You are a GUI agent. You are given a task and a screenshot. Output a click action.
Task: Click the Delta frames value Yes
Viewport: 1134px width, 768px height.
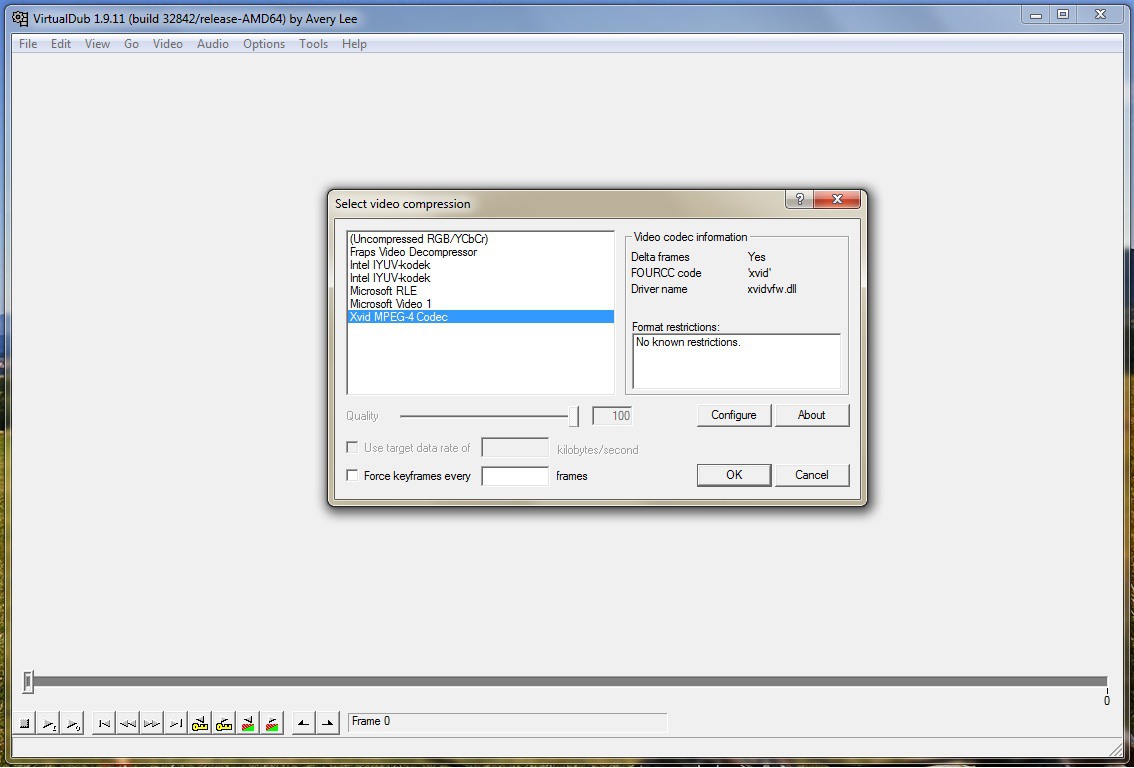point(756,257)
